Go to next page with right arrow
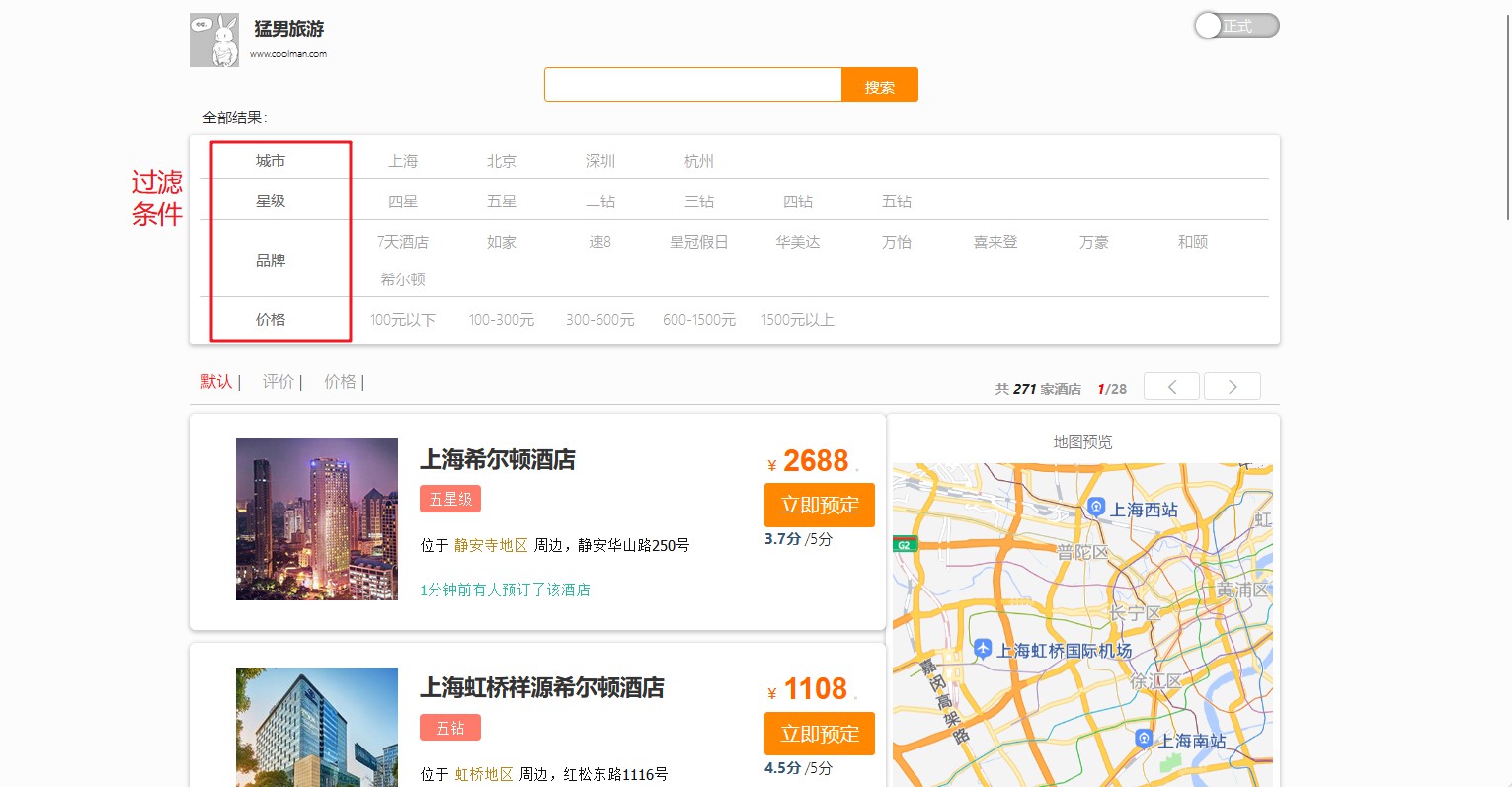Screen dimensions: 1512x787 point(1233,386)
